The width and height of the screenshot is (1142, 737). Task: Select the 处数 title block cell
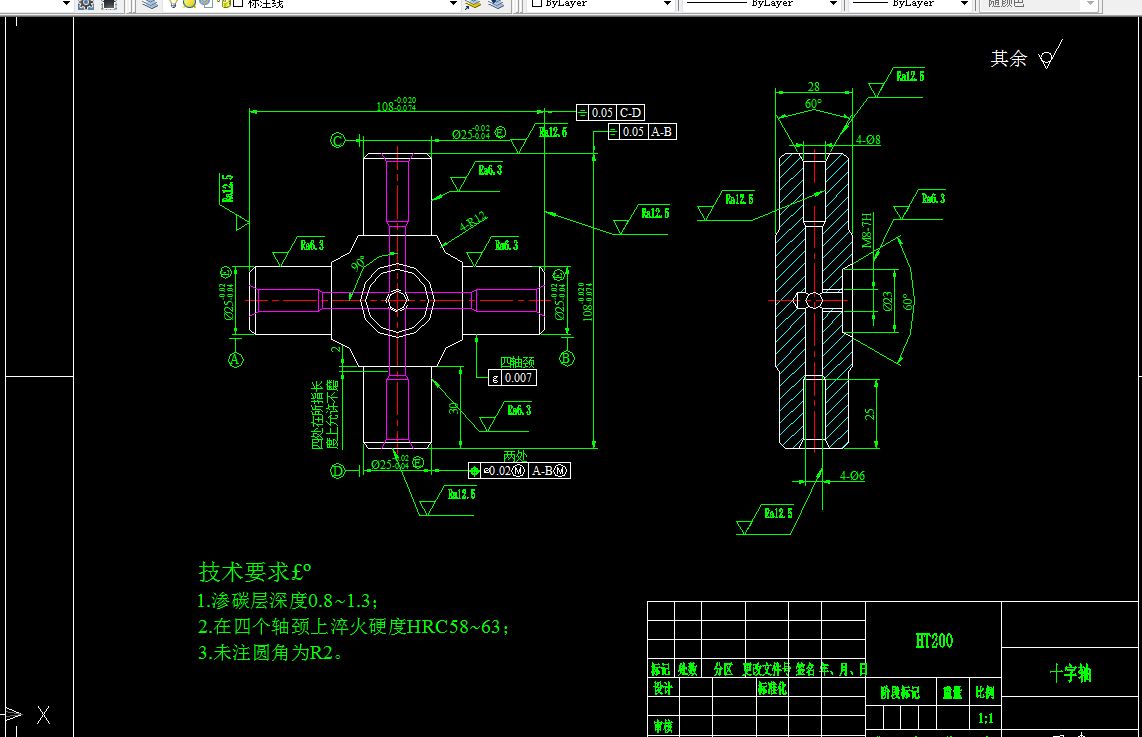point(688,669)
